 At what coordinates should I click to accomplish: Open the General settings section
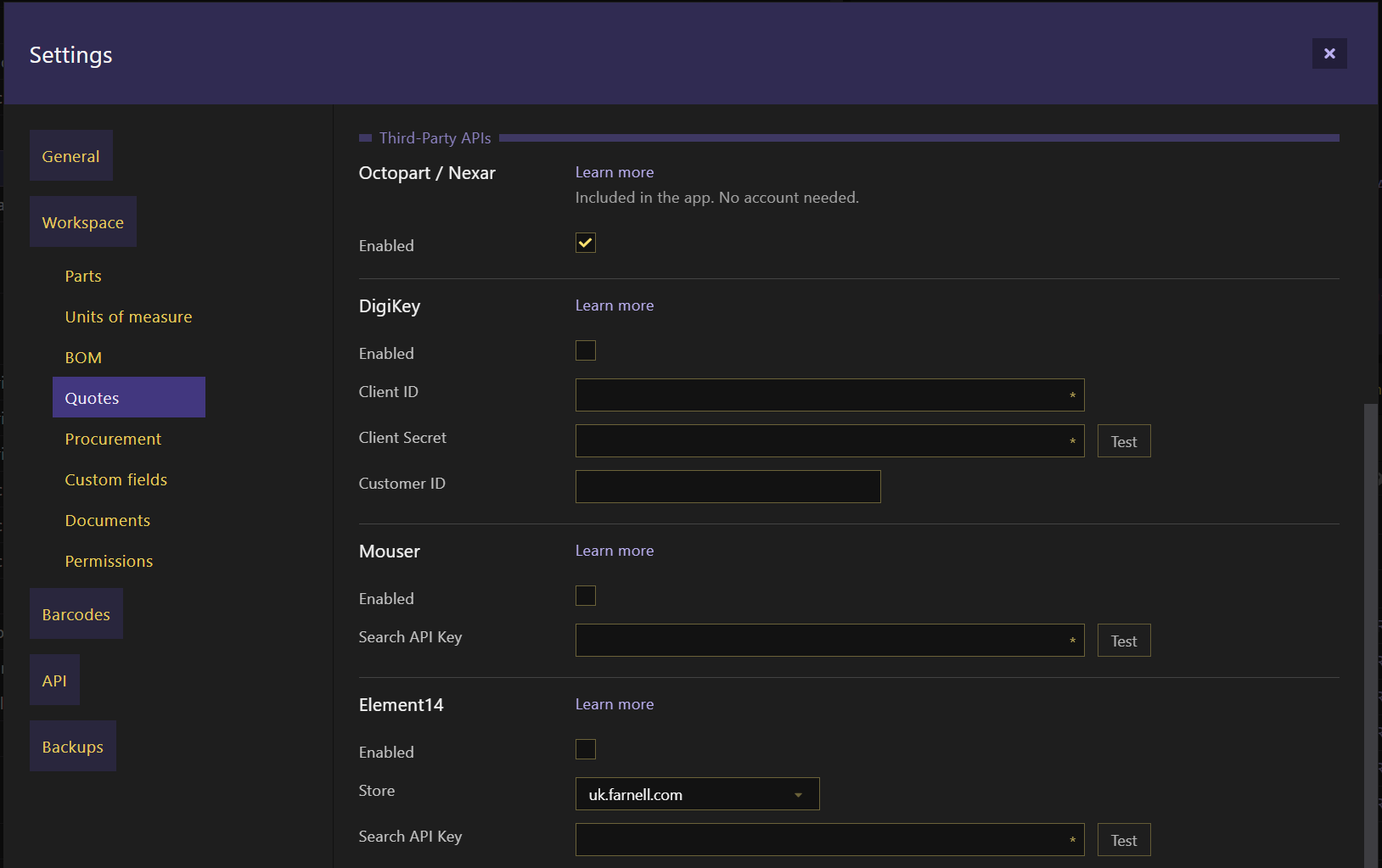[71, 155]
